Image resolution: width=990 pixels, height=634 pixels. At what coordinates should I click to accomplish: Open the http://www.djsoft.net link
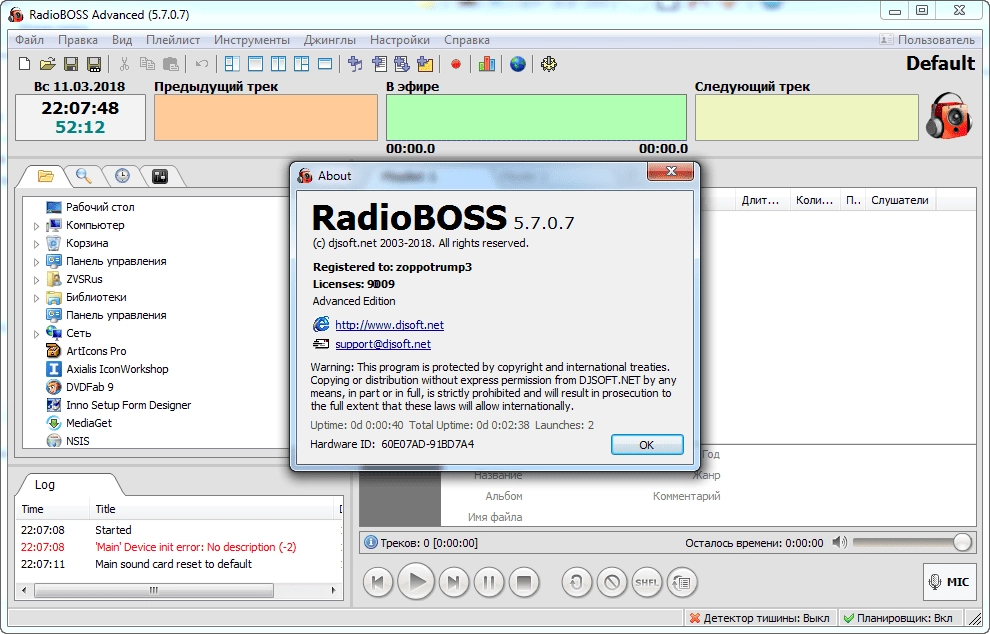point(389,325)
